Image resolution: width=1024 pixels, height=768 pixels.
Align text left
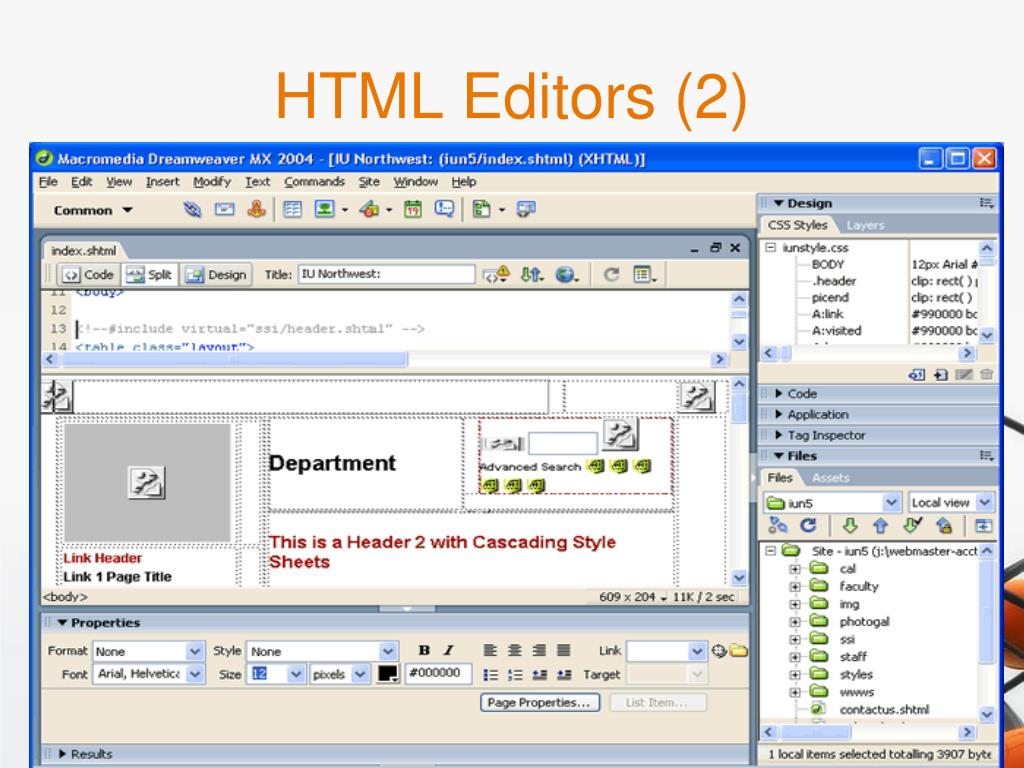click(490, 650)
